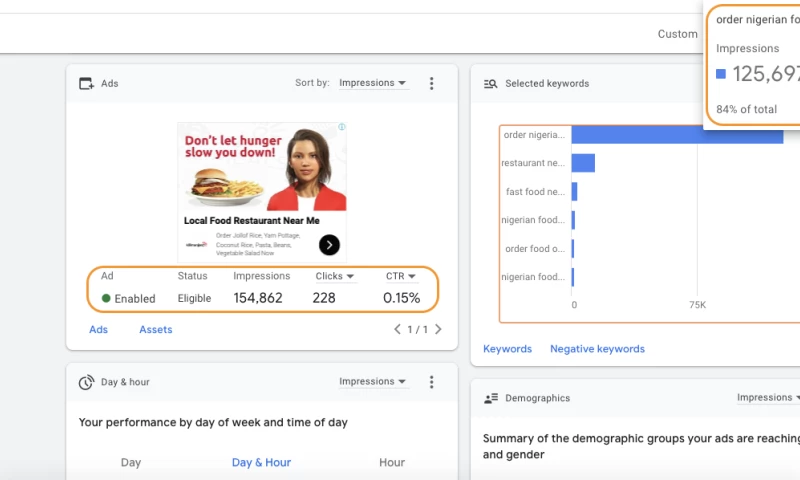800x480 pixels.
Task: Click the Demographics people icon
Action: 491,398
